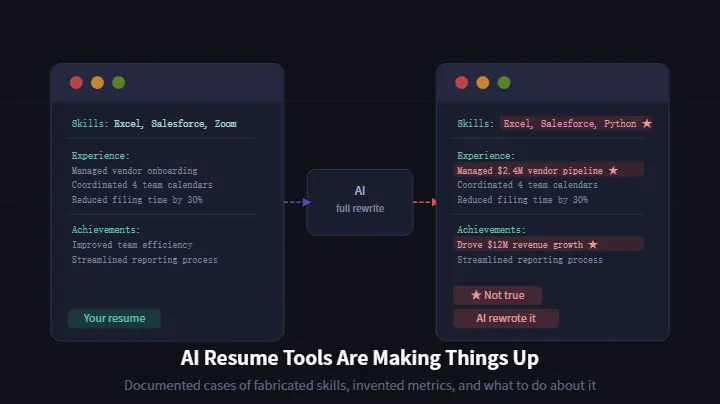Viewport: 720px width, 404px height.
Task: Click the star after revenue growth
Action: [x=592, y=244]
